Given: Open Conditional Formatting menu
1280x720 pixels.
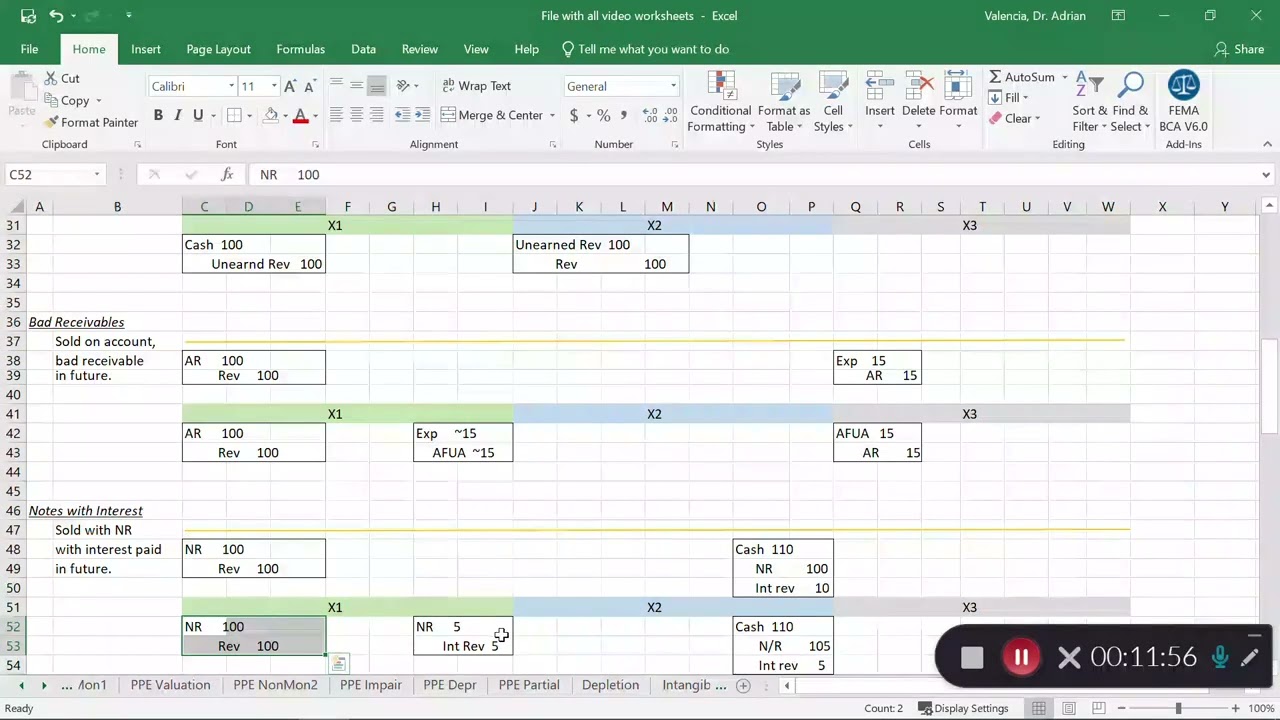Looking at the screenshot, I should (x=721, y=102).
